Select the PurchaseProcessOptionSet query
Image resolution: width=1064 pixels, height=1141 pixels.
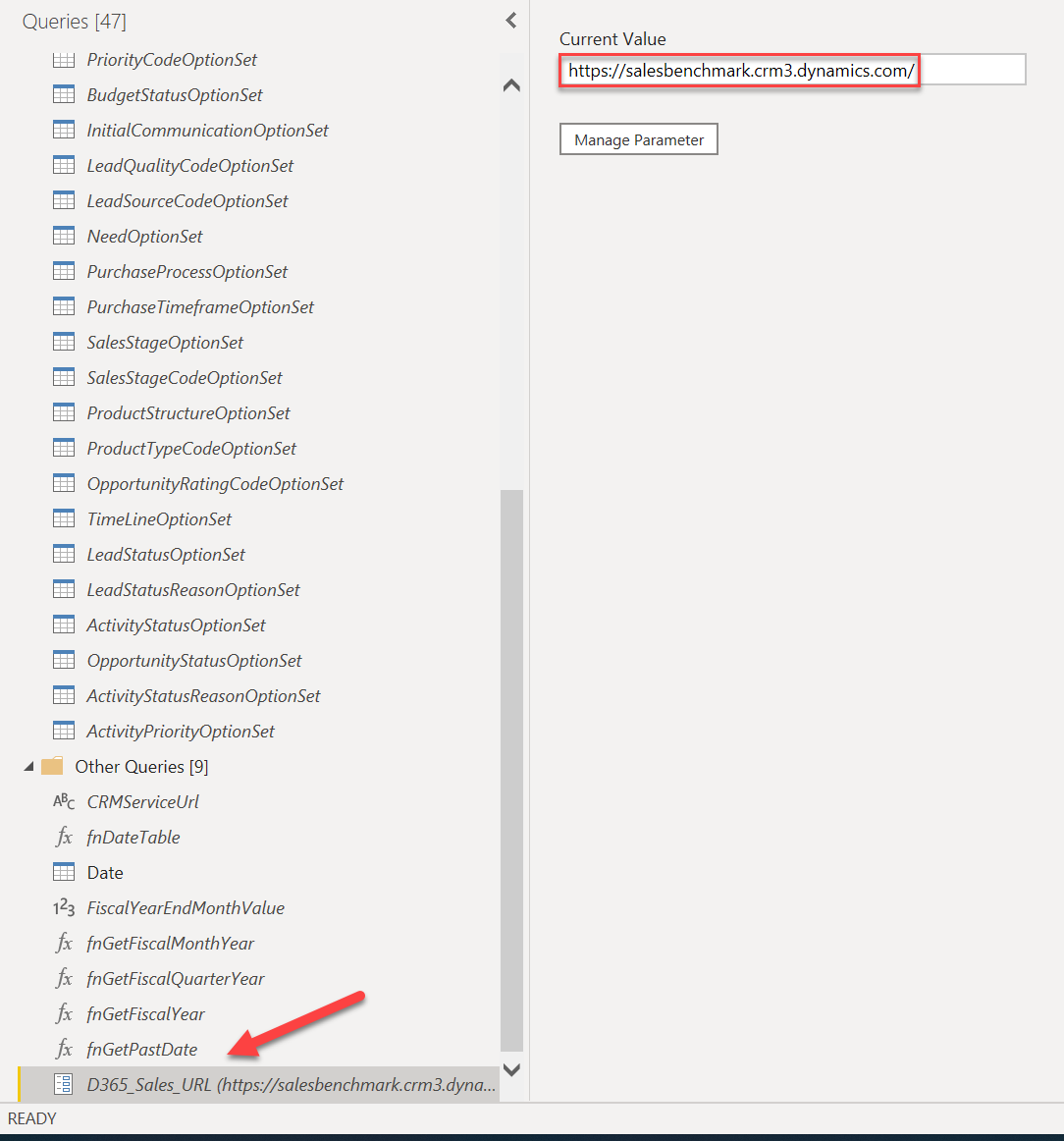[186, 271]
